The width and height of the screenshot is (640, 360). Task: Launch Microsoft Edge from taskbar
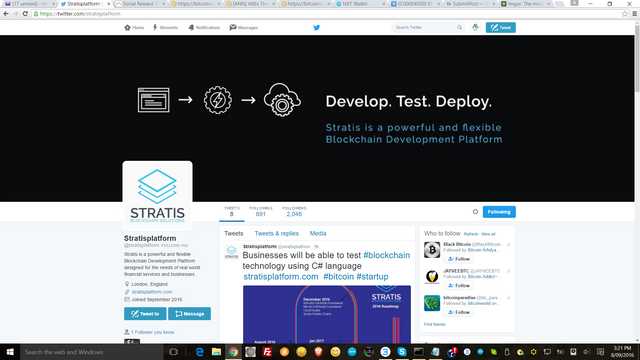[x=200, y=352]
